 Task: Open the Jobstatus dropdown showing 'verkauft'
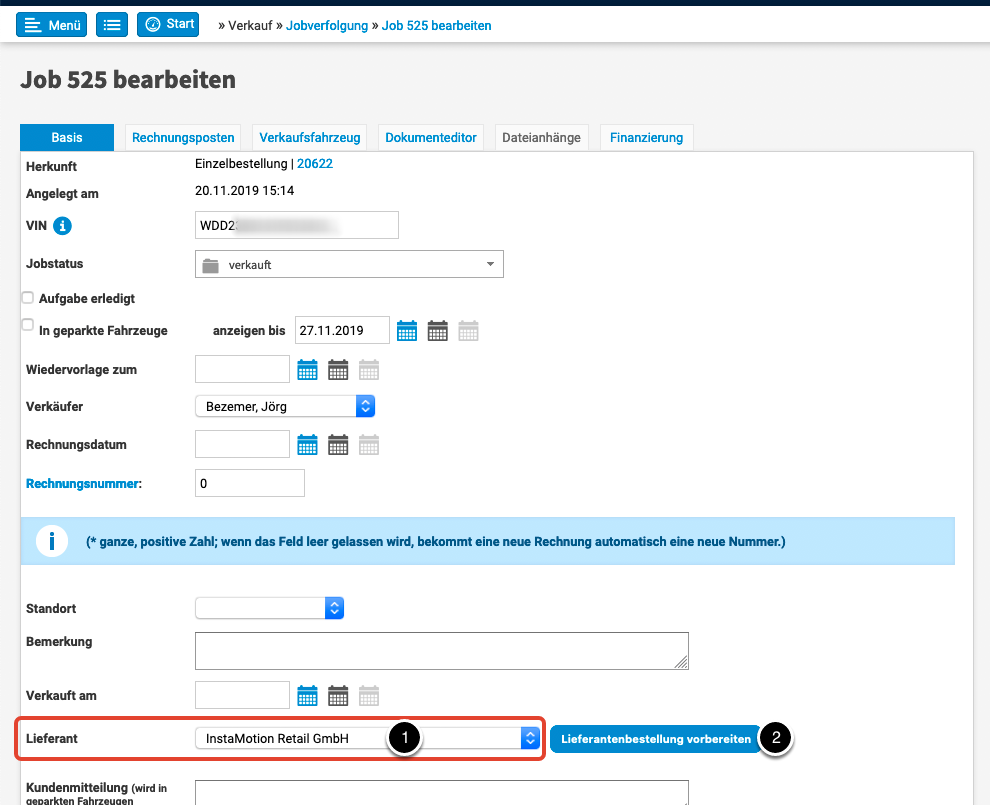(x=349, y=265)
